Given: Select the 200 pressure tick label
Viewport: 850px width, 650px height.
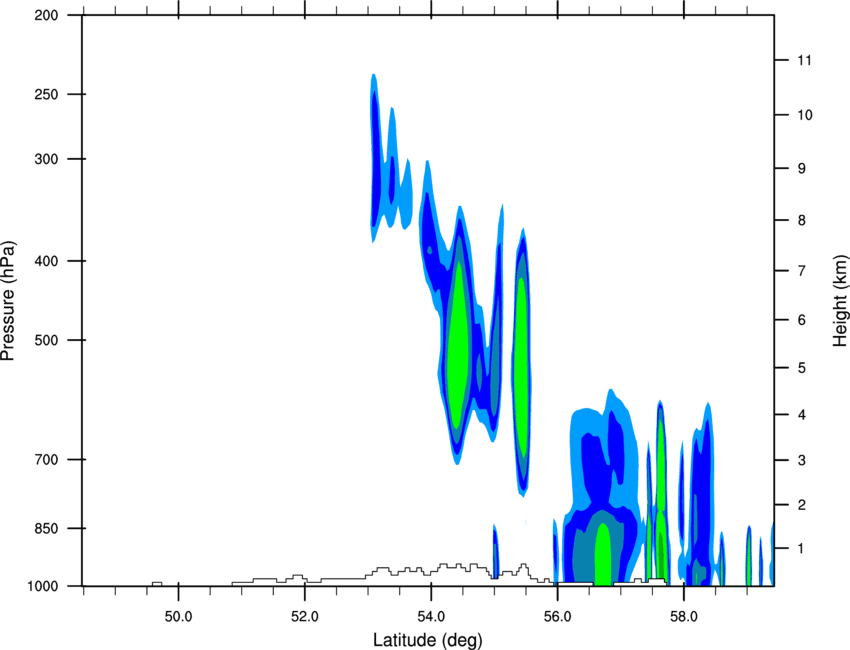Looking at the screenshot, I should [46, 15].
